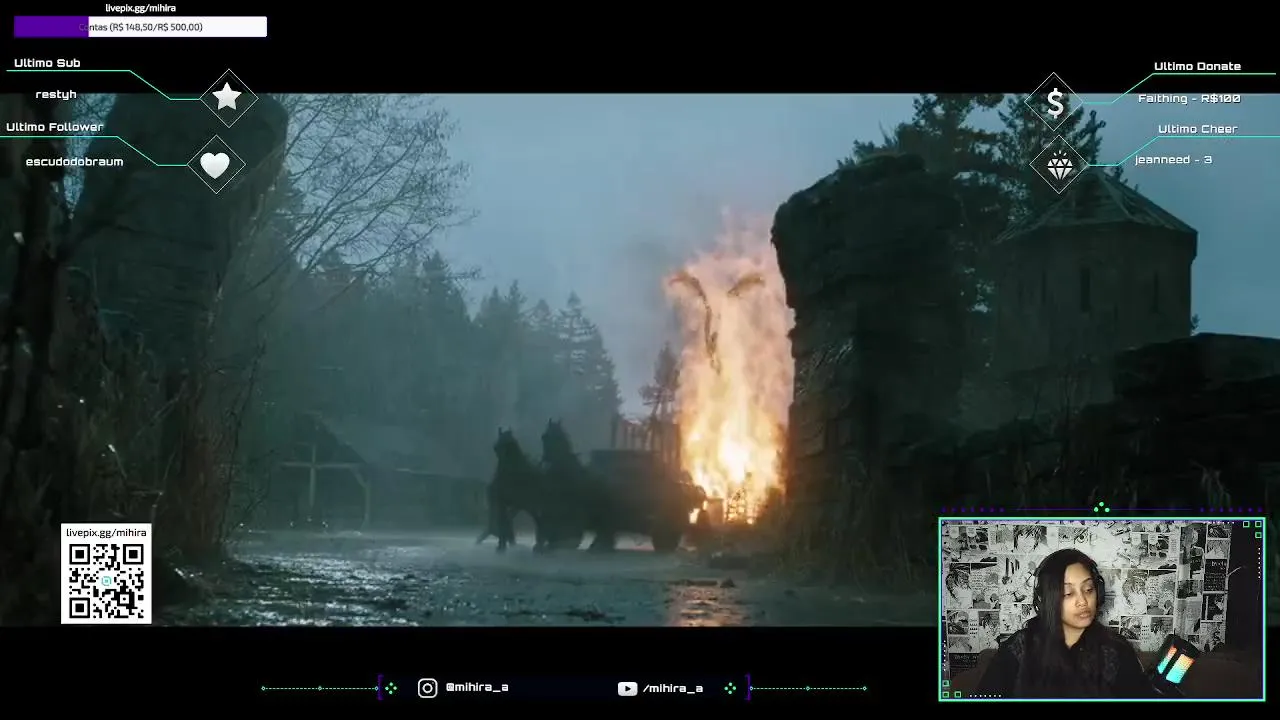Click the 'Ultimo Sub' label

(47, 63)
